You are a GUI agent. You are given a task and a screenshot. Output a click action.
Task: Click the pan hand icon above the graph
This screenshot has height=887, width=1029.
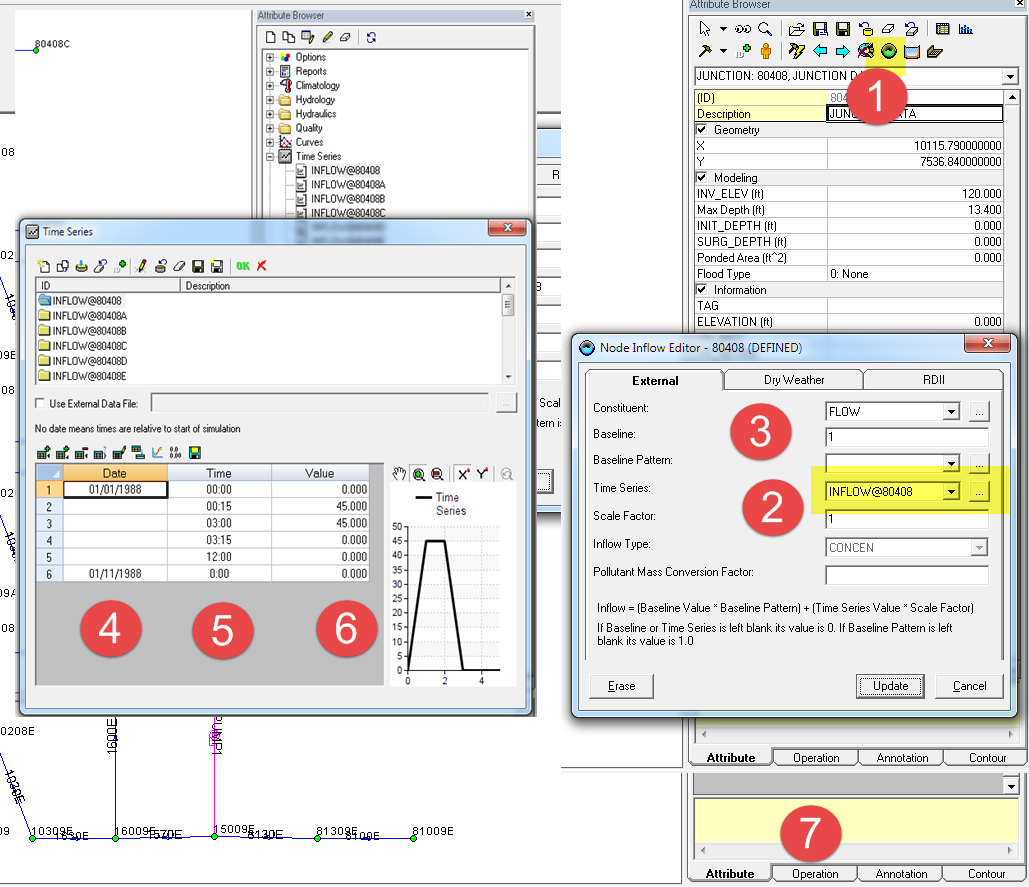click(x=400, y=473)
